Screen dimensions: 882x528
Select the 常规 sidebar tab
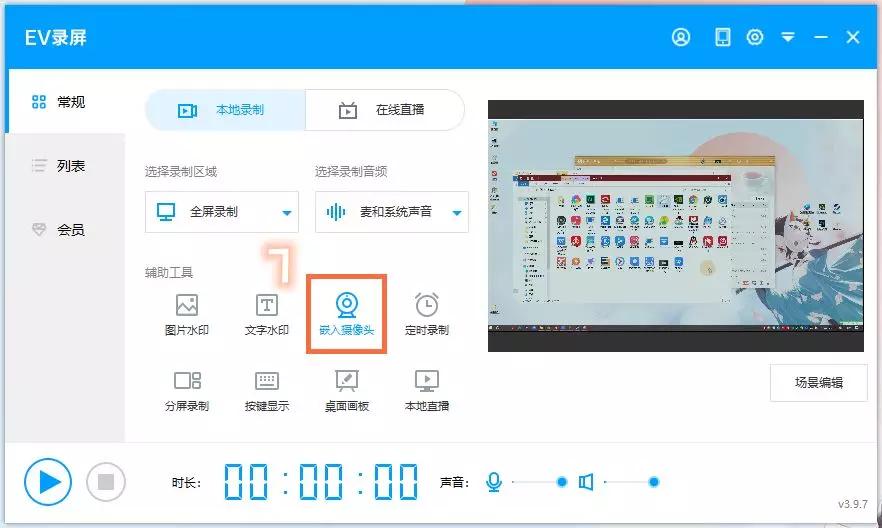point(64,102)
